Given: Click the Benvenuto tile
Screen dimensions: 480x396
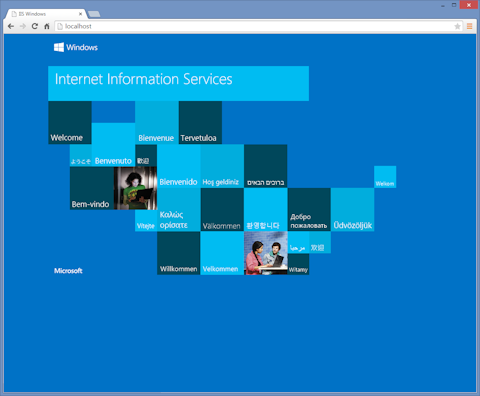Looking at the screenshot, I should click(113, 145).
